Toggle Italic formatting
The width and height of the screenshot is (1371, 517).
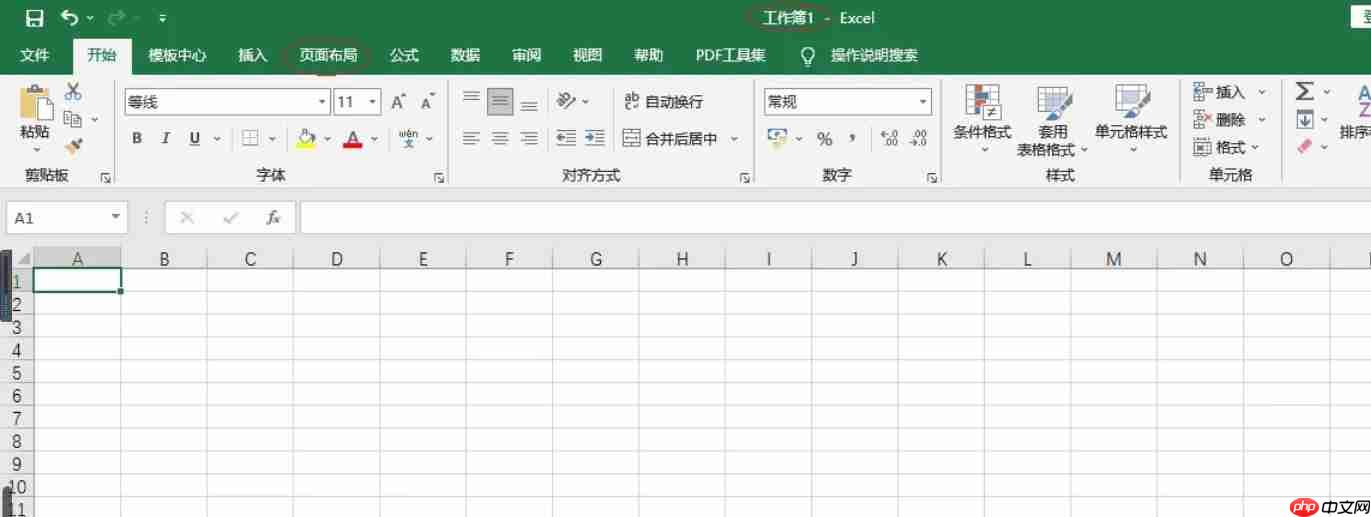pyautogui.click(x=165, y=139)
